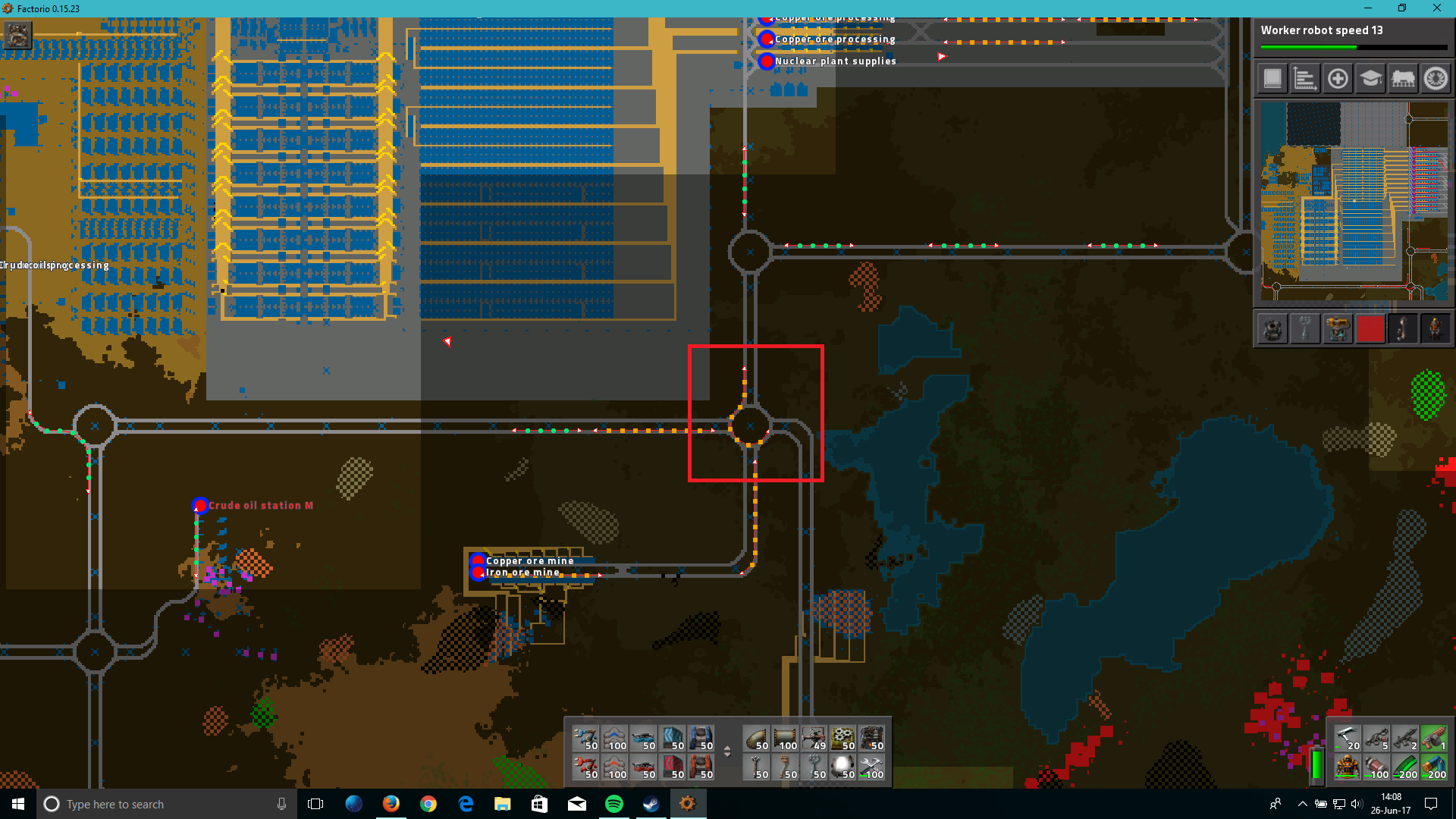Click the achievements laurel wreath icon
1456x819 pixels.
point(1436,78)
